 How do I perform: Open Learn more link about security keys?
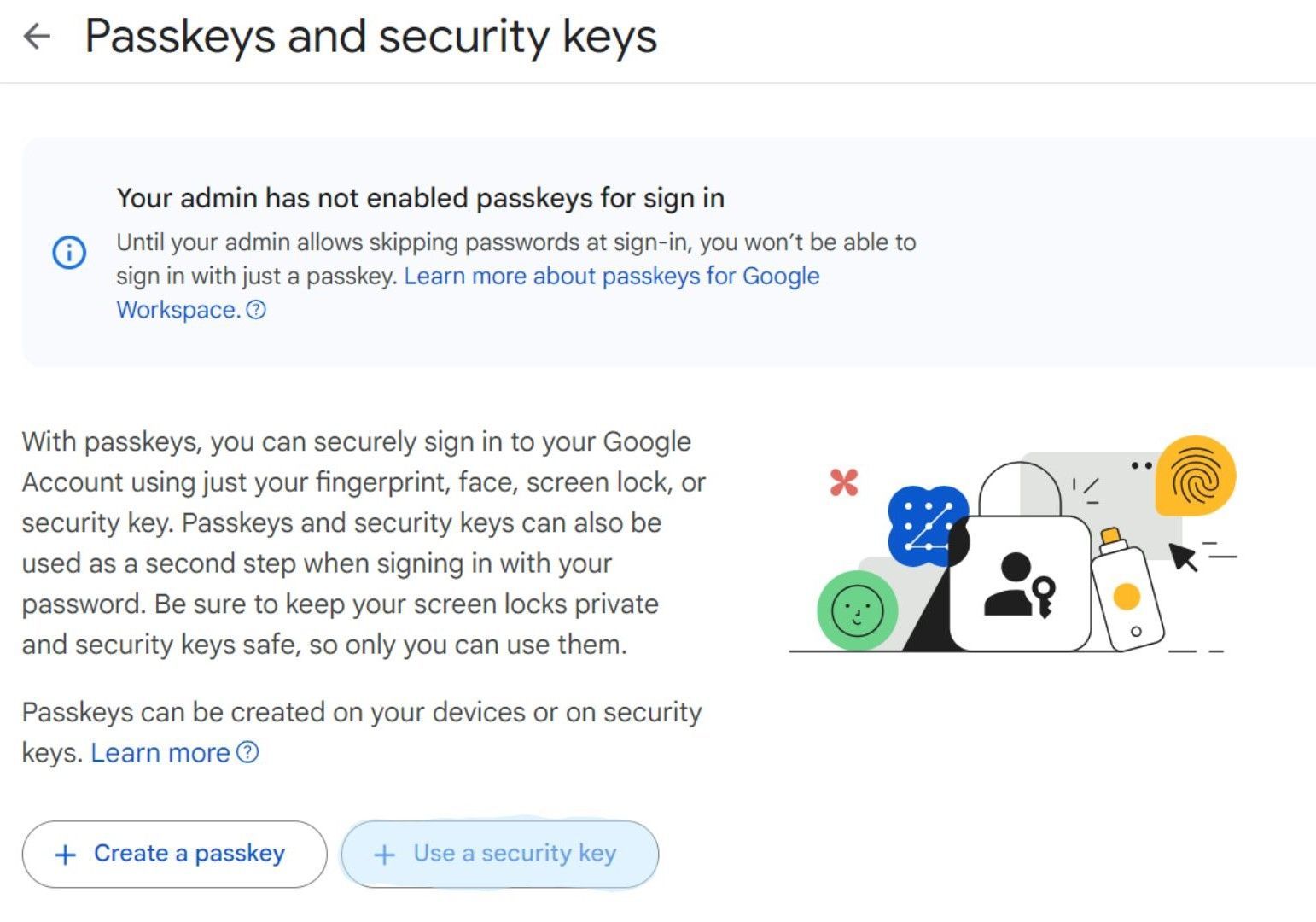(160, 753)
